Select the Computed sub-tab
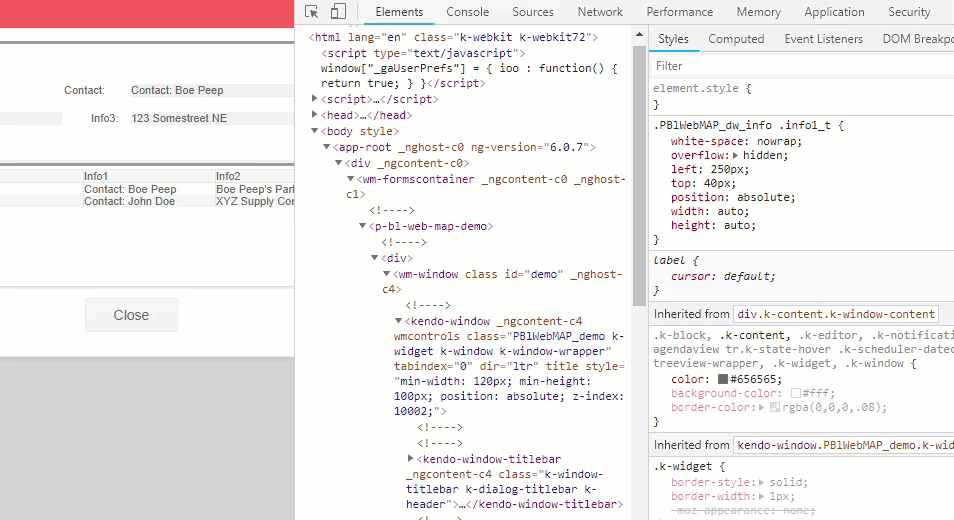Screen dimensions: 954x520 click(x=736, y=39)
